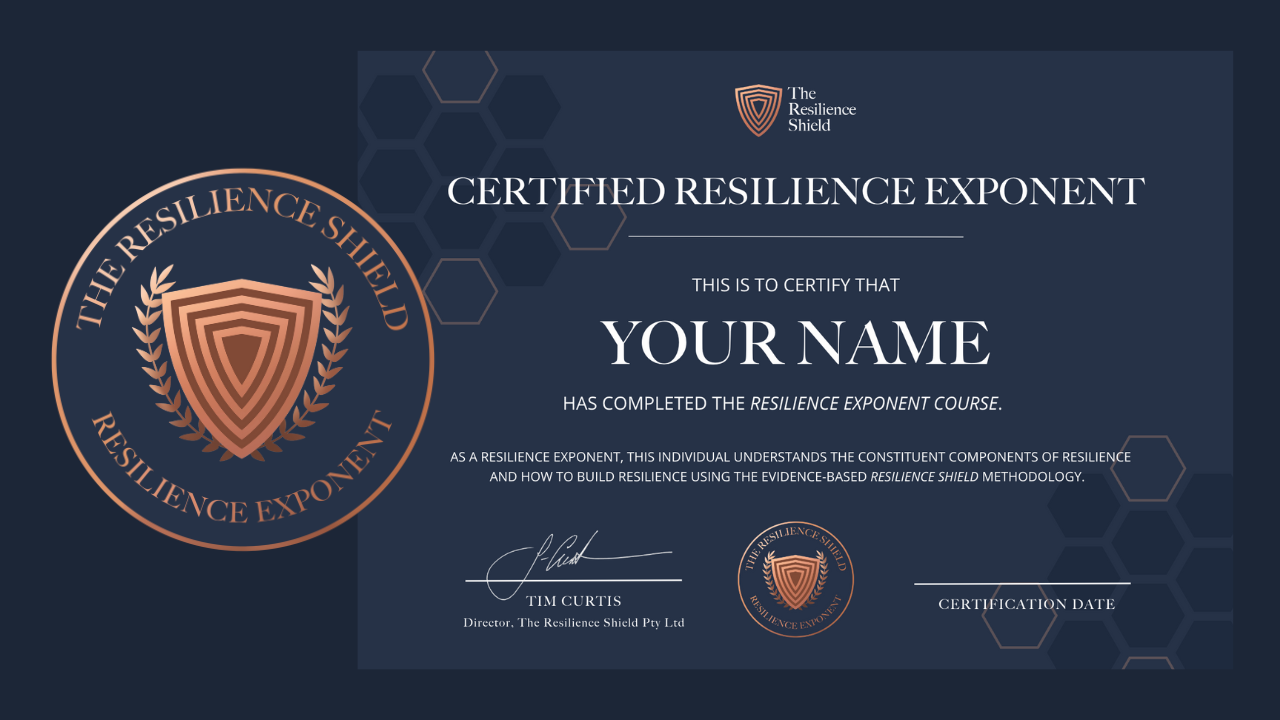Click the line starting "AS A RESILIENCE EXPONENT"
Viewport: 1280px width, 720px height.
click(x=790, y=457)
